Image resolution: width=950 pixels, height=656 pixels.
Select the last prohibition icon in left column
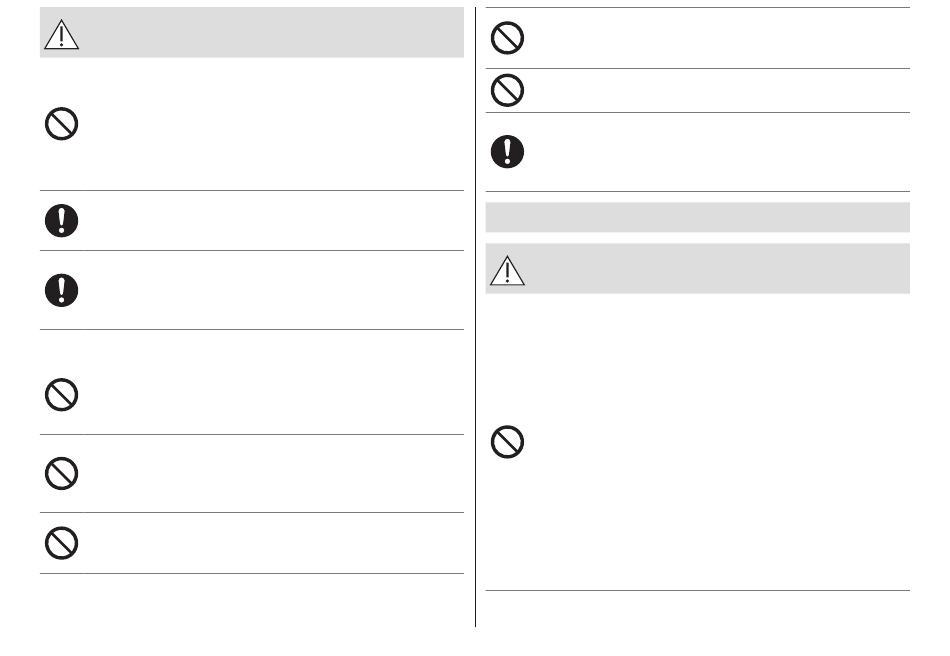click(x=62, y=543)
